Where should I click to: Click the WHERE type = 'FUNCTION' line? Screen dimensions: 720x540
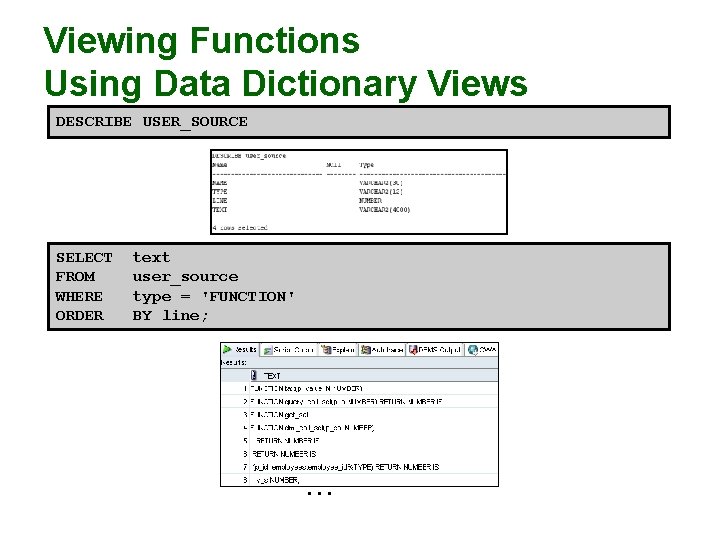175,297
